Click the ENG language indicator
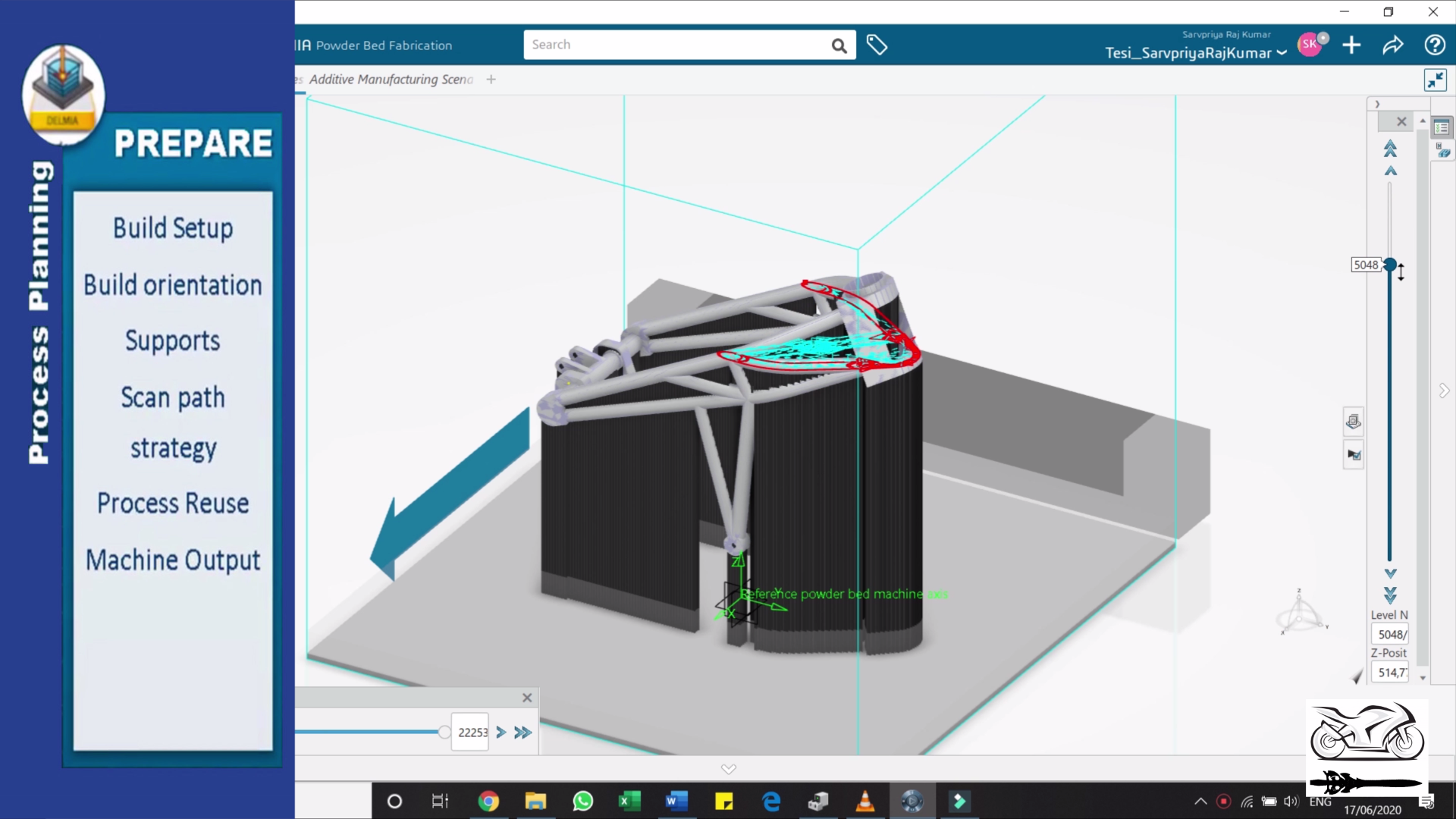 tap(1320, 802)
